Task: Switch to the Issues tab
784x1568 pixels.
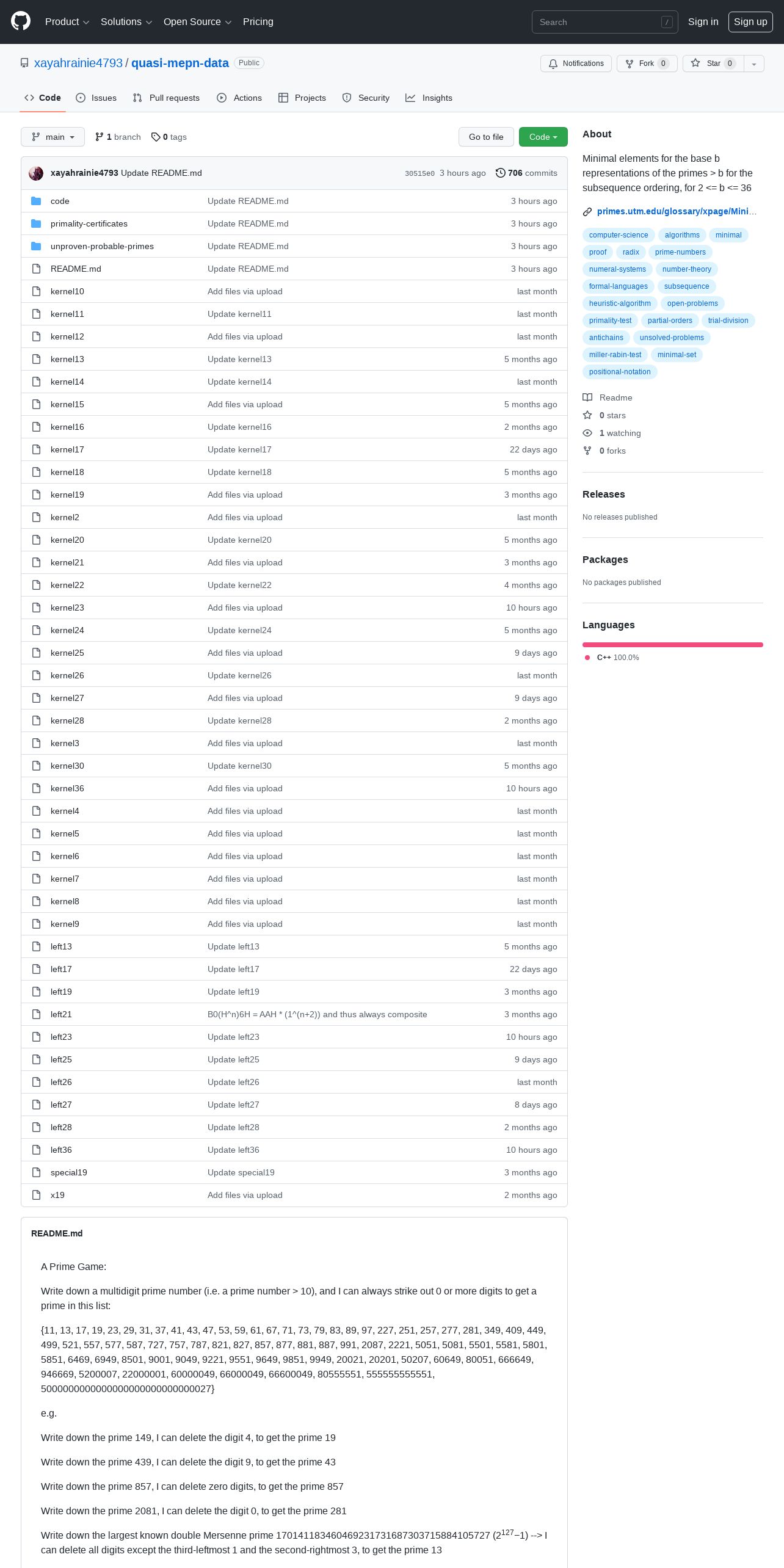Action: tap(96, 98)
